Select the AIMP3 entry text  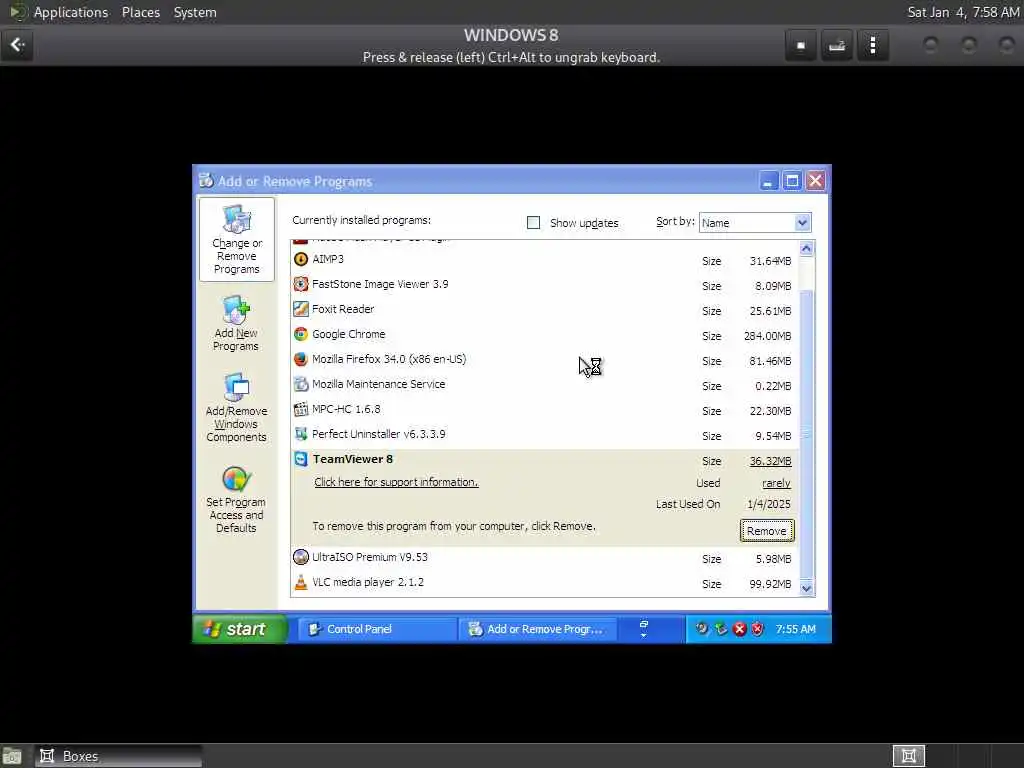pyautogui.click(x=328, y=259)
